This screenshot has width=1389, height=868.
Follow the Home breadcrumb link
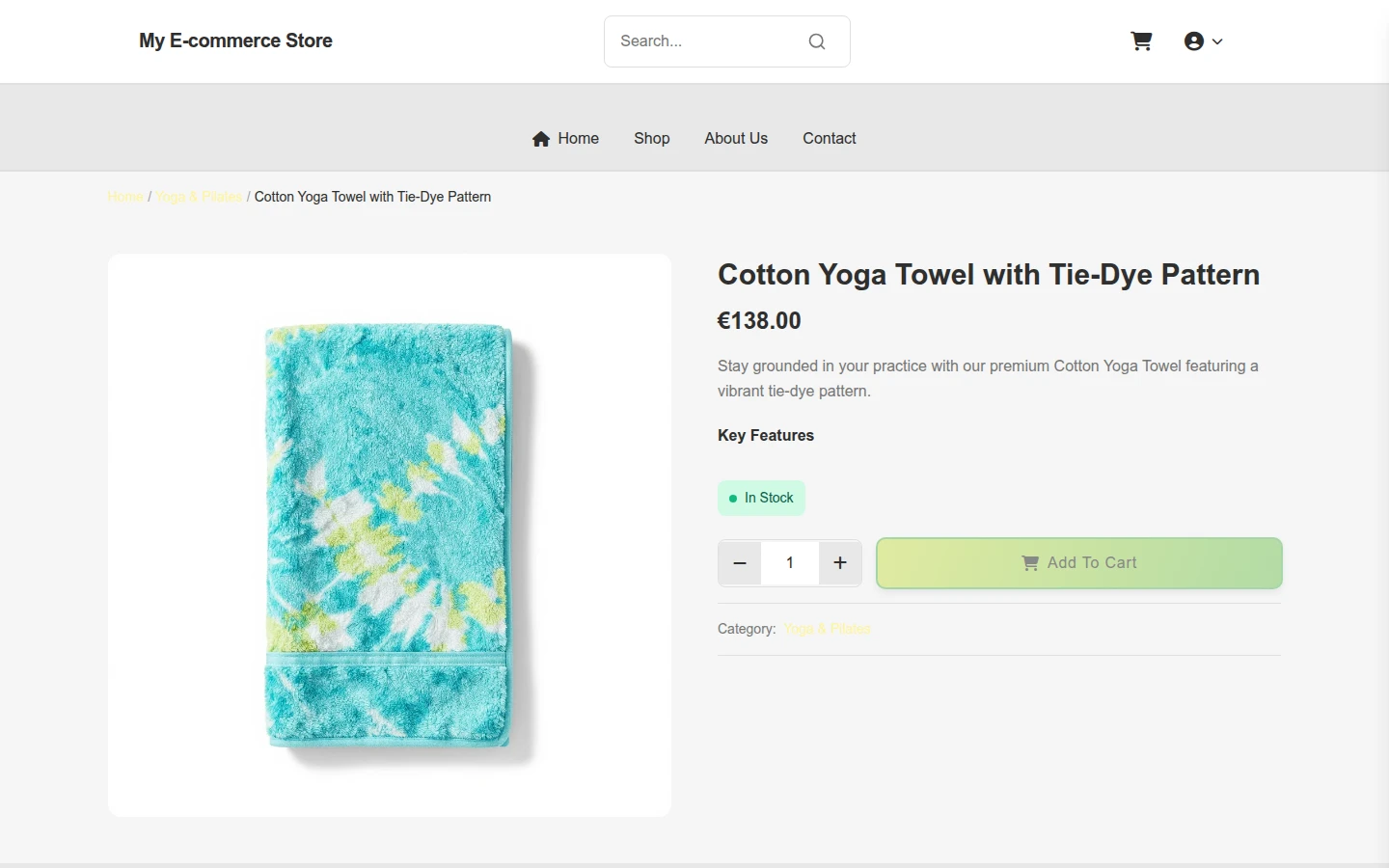click(125, 197)
